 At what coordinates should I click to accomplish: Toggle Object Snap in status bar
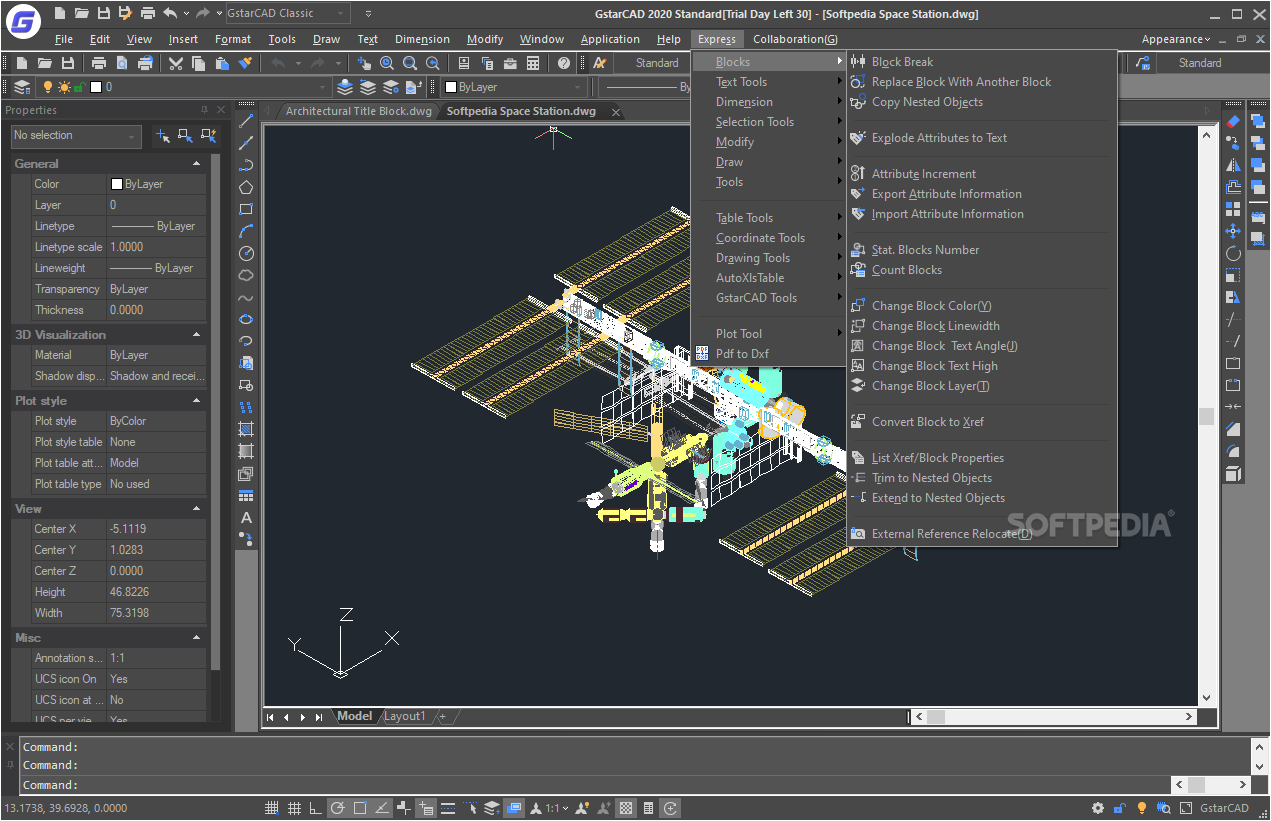[x=360, y=808]
